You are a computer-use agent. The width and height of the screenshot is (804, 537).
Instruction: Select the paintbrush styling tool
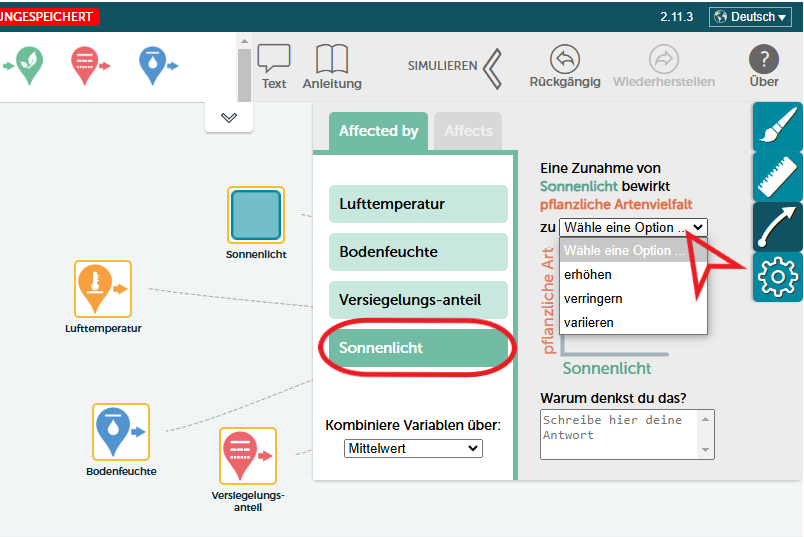tap(777, 127)
